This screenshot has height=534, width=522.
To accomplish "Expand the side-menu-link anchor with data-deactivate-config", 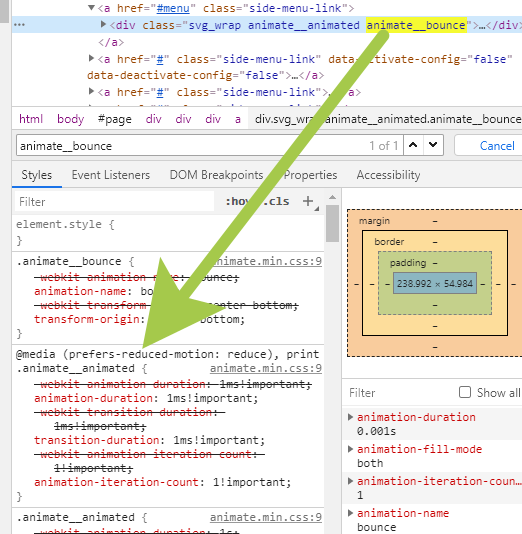I will [91, 58].
